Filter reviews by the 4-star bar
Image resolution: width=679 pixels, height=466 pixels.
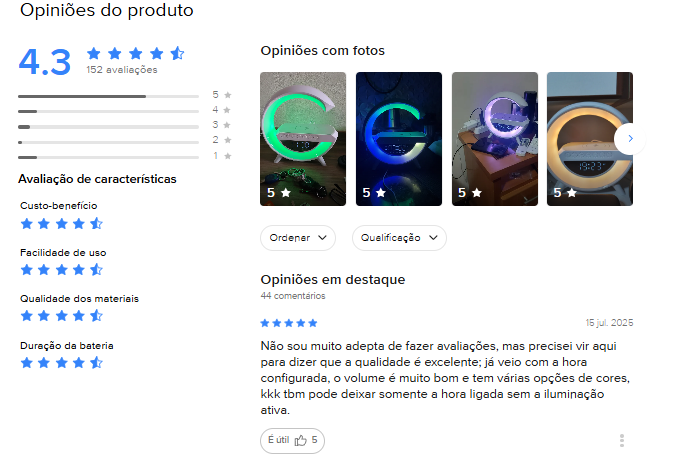125,110
